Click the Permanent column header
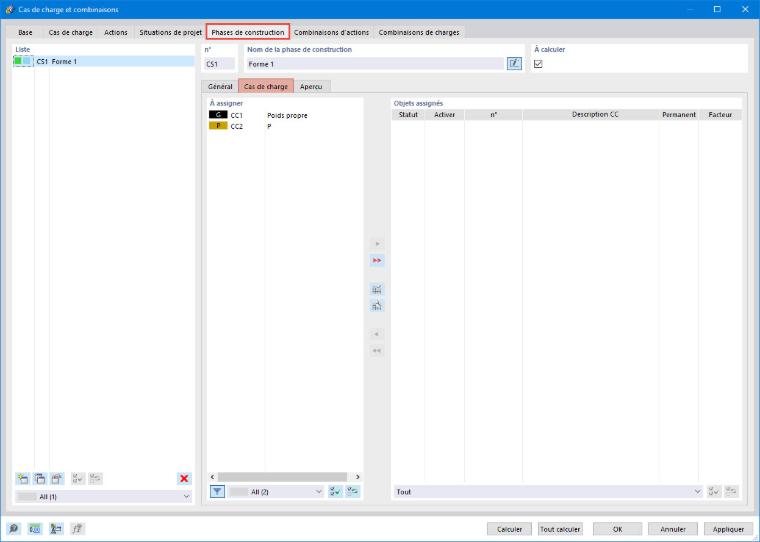 (679, 115)
